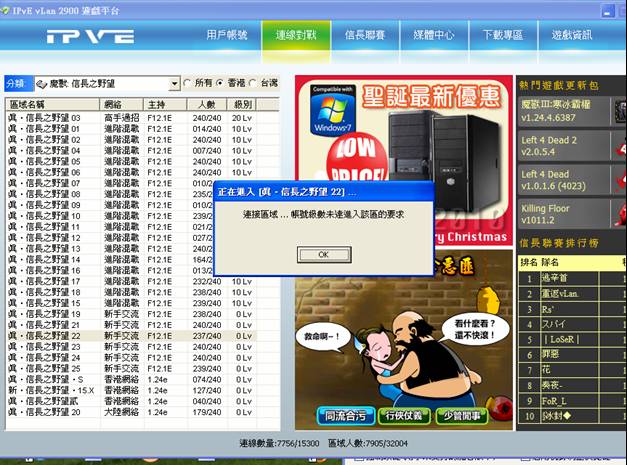
Task: Click OK in the connection error dialog
Action: [324, 254]
